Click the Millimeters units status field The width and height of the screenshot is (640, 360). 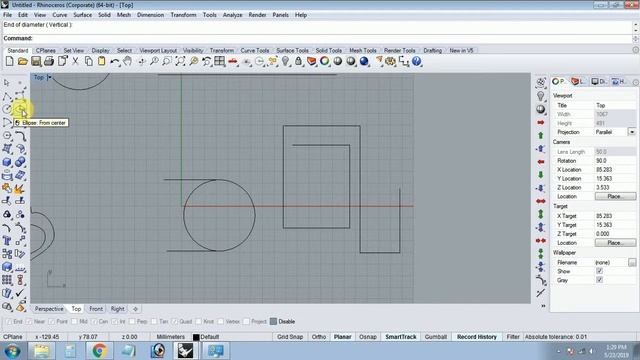(171, 337)
